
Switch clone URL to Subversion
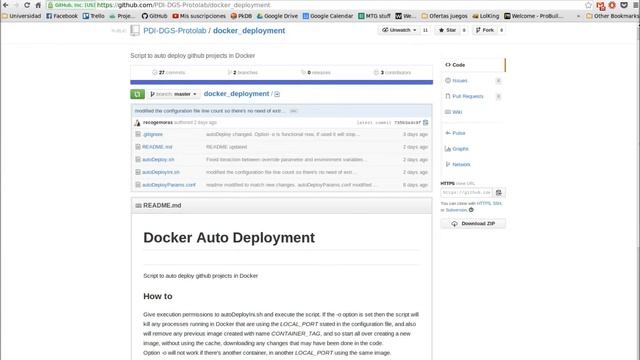[x=456, y=210]
